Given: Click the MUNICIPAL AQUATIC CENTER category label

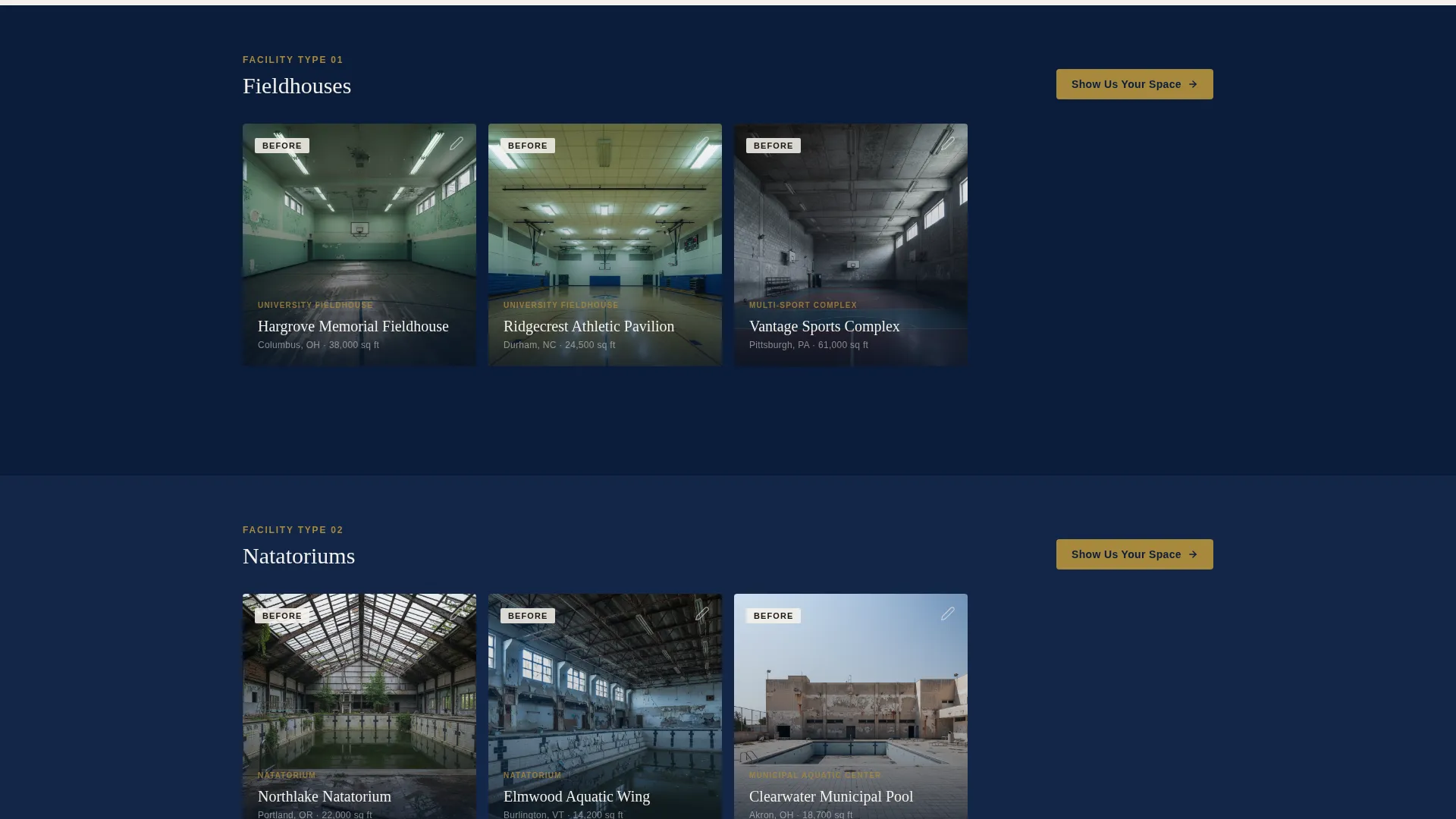Looking at the screenshot, I should pyautogui.click(x=815, y=775).
